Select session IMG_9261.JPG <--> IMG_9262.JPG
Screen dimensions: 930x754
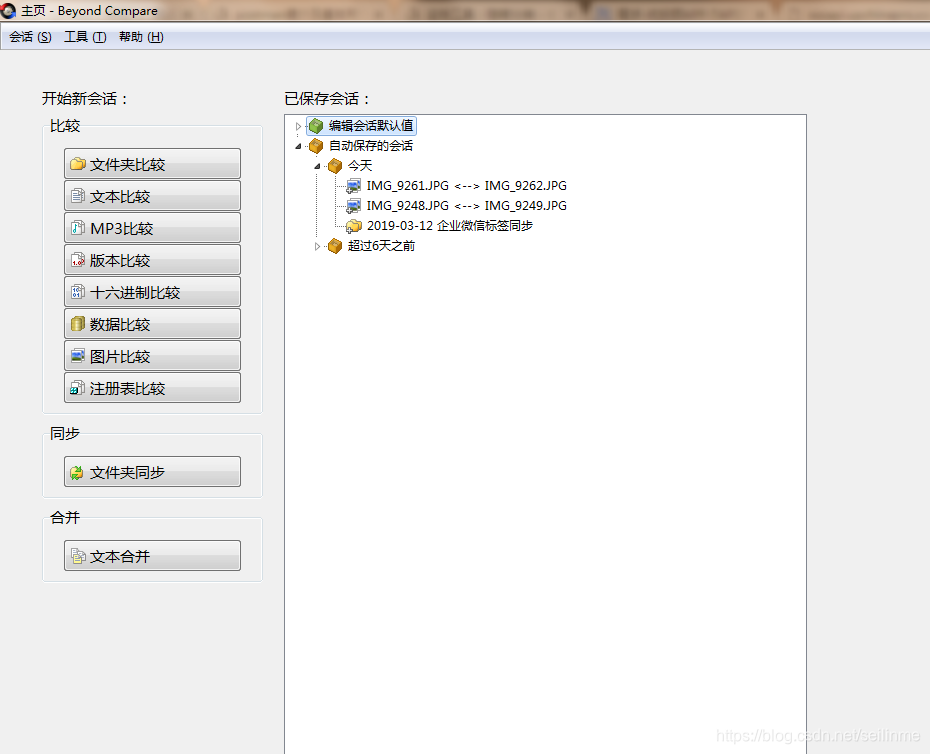[x=466, y=186]
